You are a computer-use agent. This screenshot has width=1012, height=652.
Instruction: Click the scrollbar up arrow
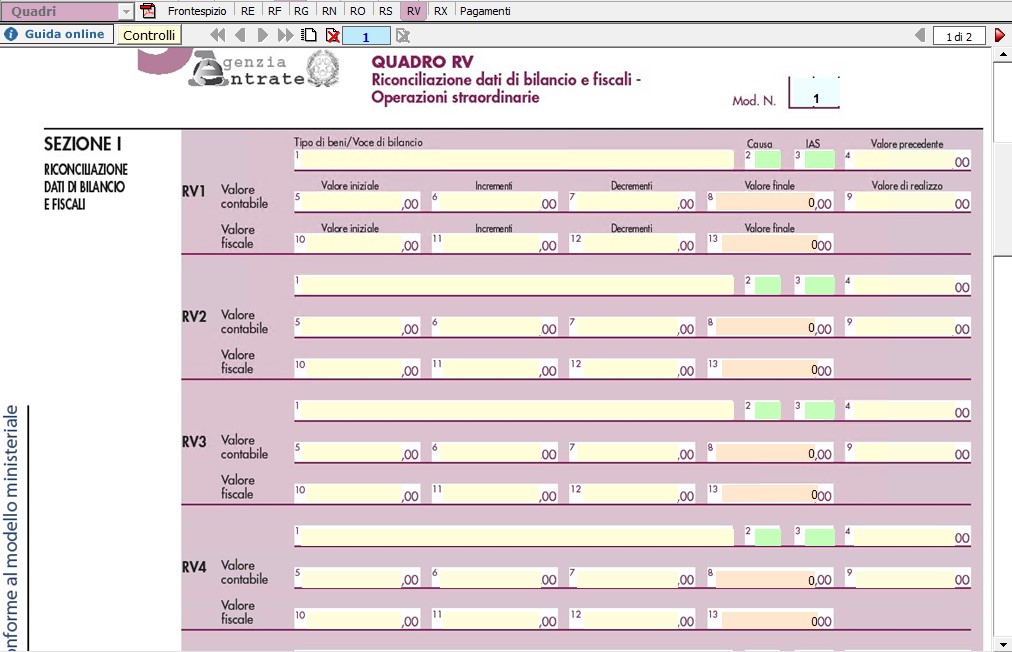(1003, 54)
